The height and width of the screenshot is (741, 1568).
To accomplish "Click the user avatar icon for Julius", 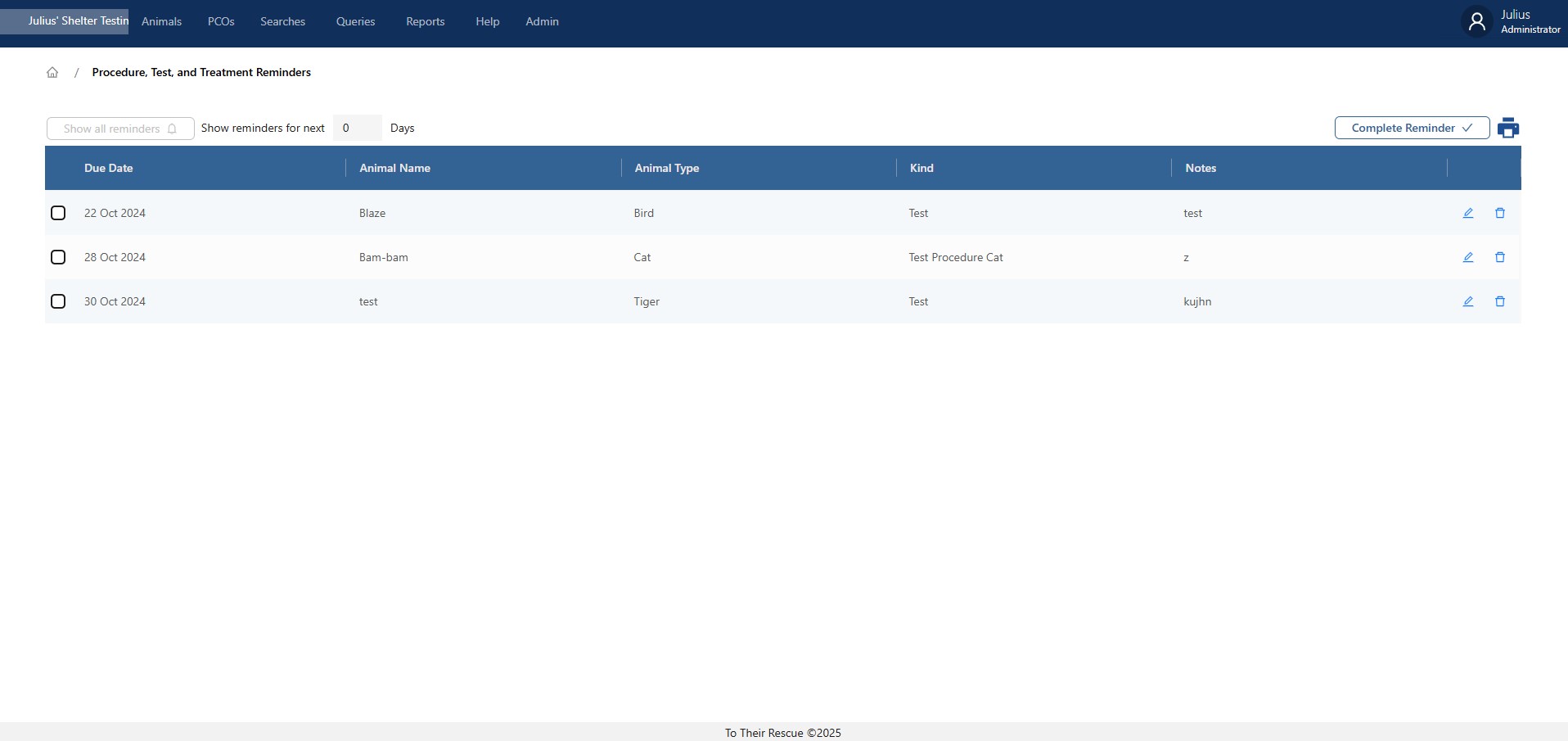I will [1476, 22].
